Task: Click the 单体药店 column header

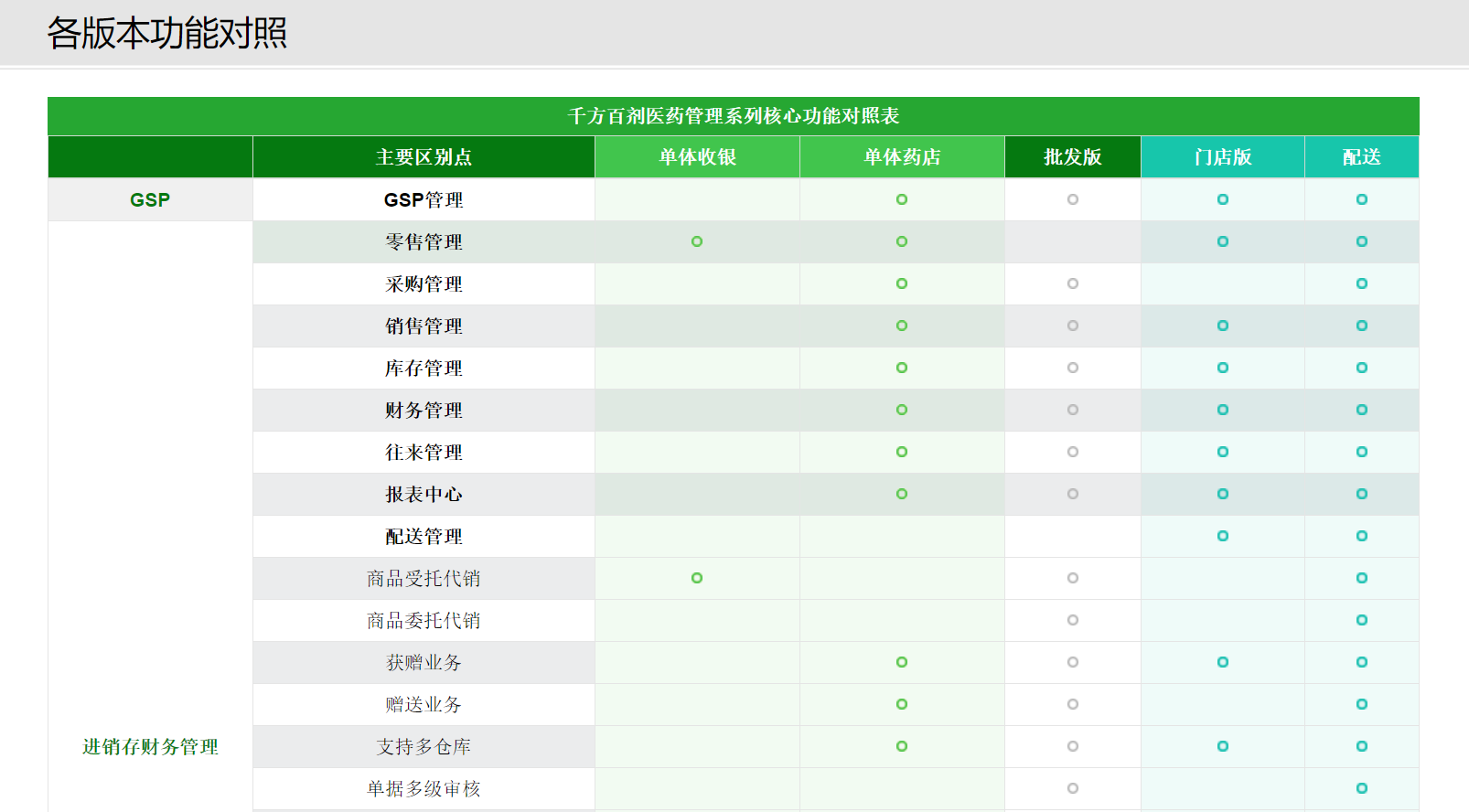Action: [902, 157]
